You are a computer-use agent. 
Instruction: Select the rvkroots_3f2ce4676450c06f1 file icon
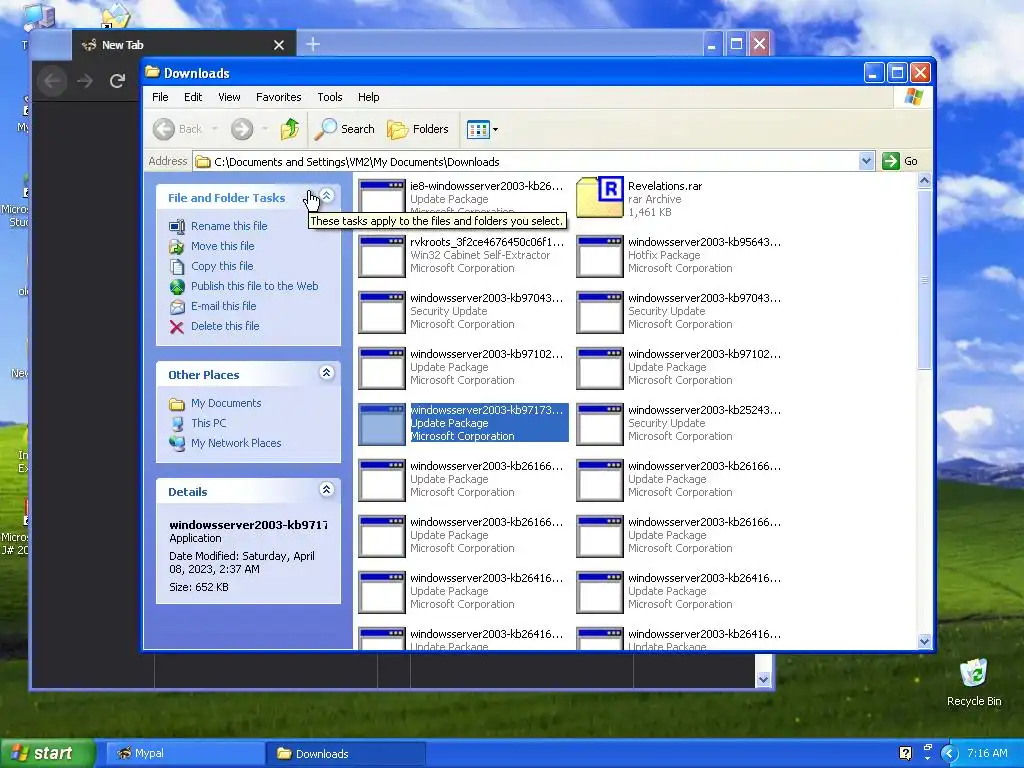pyautogui.click(x=382, y=256)
